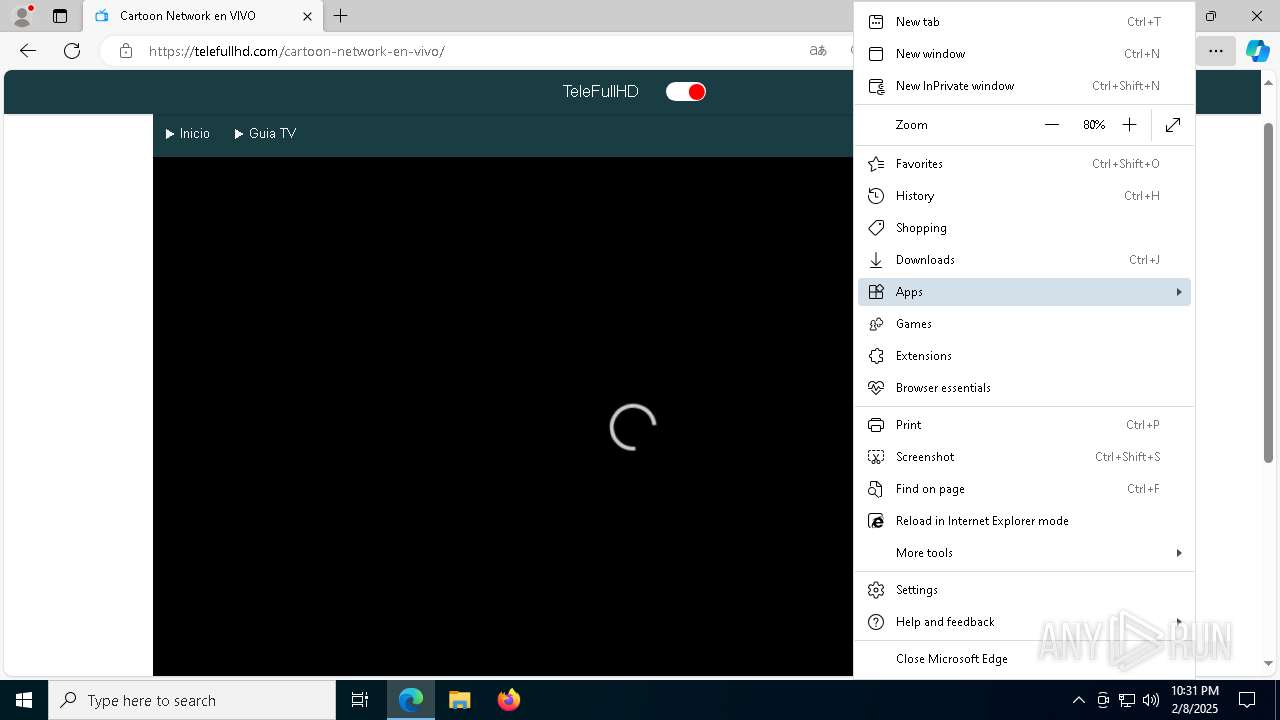Open Task View on the taskbar
Image resolution: width=1280 pixels, height=720 pixels.
pos(360,700)
